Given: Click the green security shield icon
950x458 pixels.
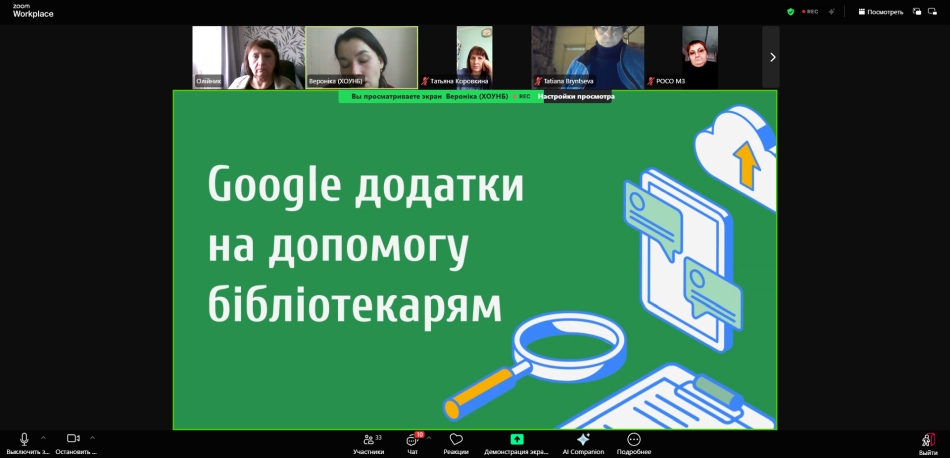Looking at the screenshot, I should click(x=790, y=12).
